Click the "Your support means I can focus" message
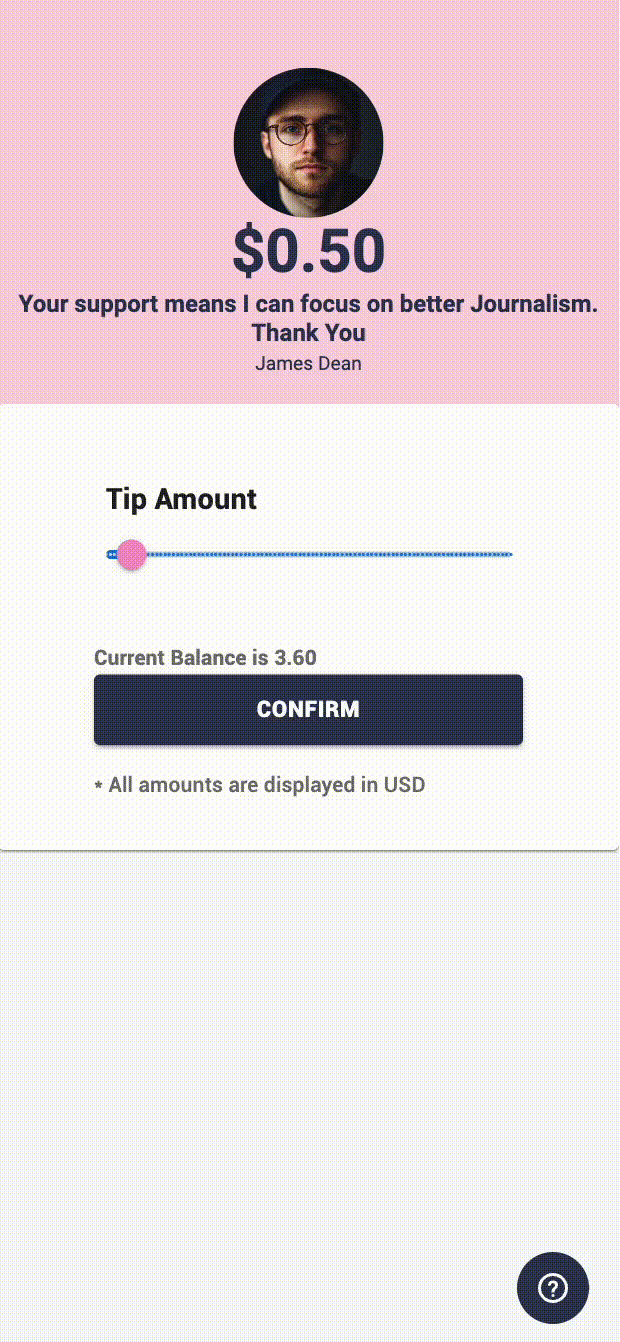Screen dimensions: 620x1342 (x=308, y=304)
